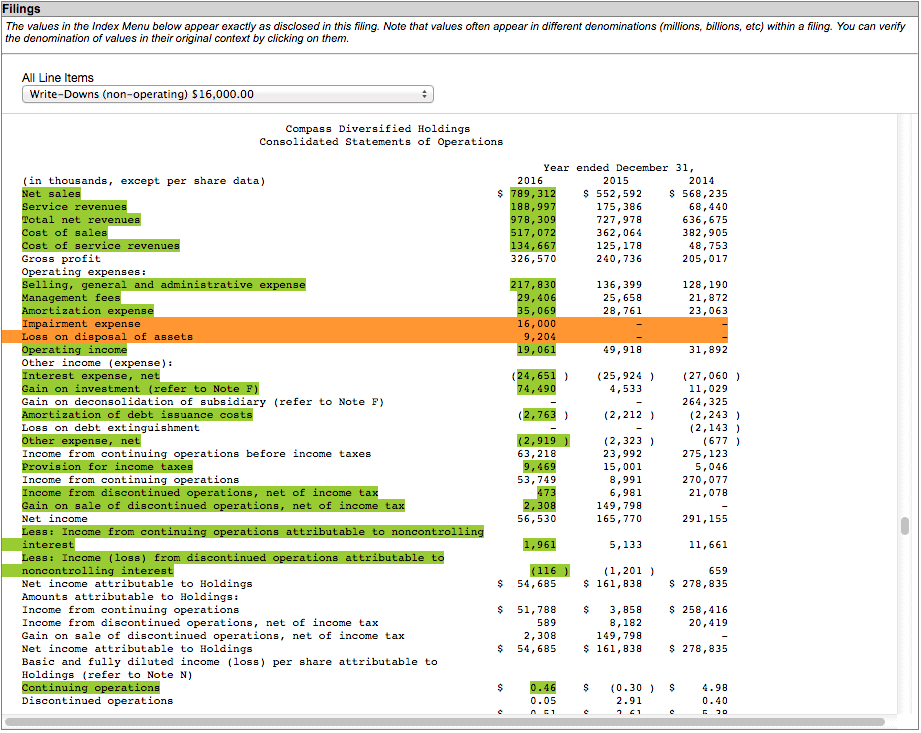Image resolution: width=921 pixels, height=733 pixels.
Task: Select the highlighted Continuing operations label
Action: click(x=91, y=688)
